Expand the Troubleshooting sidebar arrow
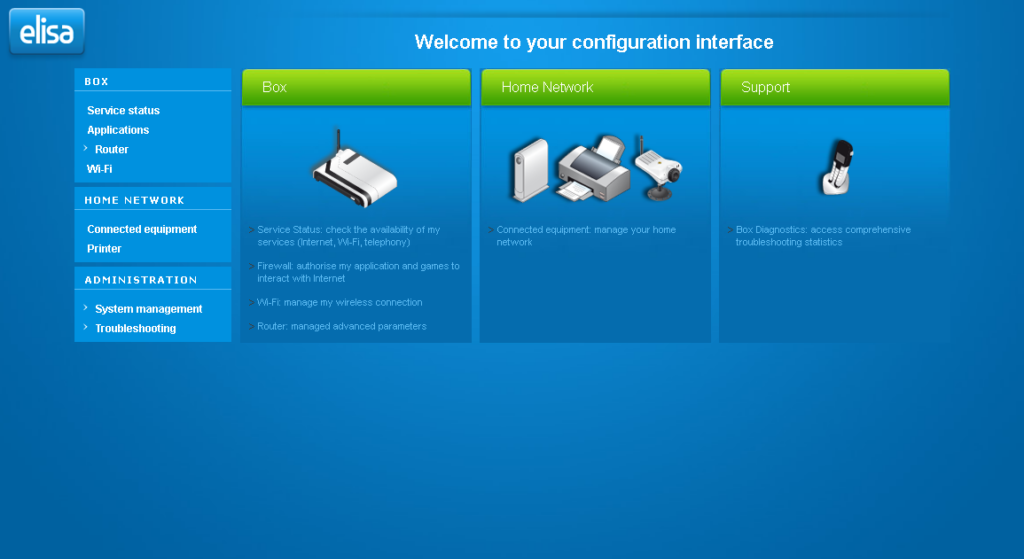This screenshot has width=1024, height=559. pyautogui.click(x=87, y=328)
